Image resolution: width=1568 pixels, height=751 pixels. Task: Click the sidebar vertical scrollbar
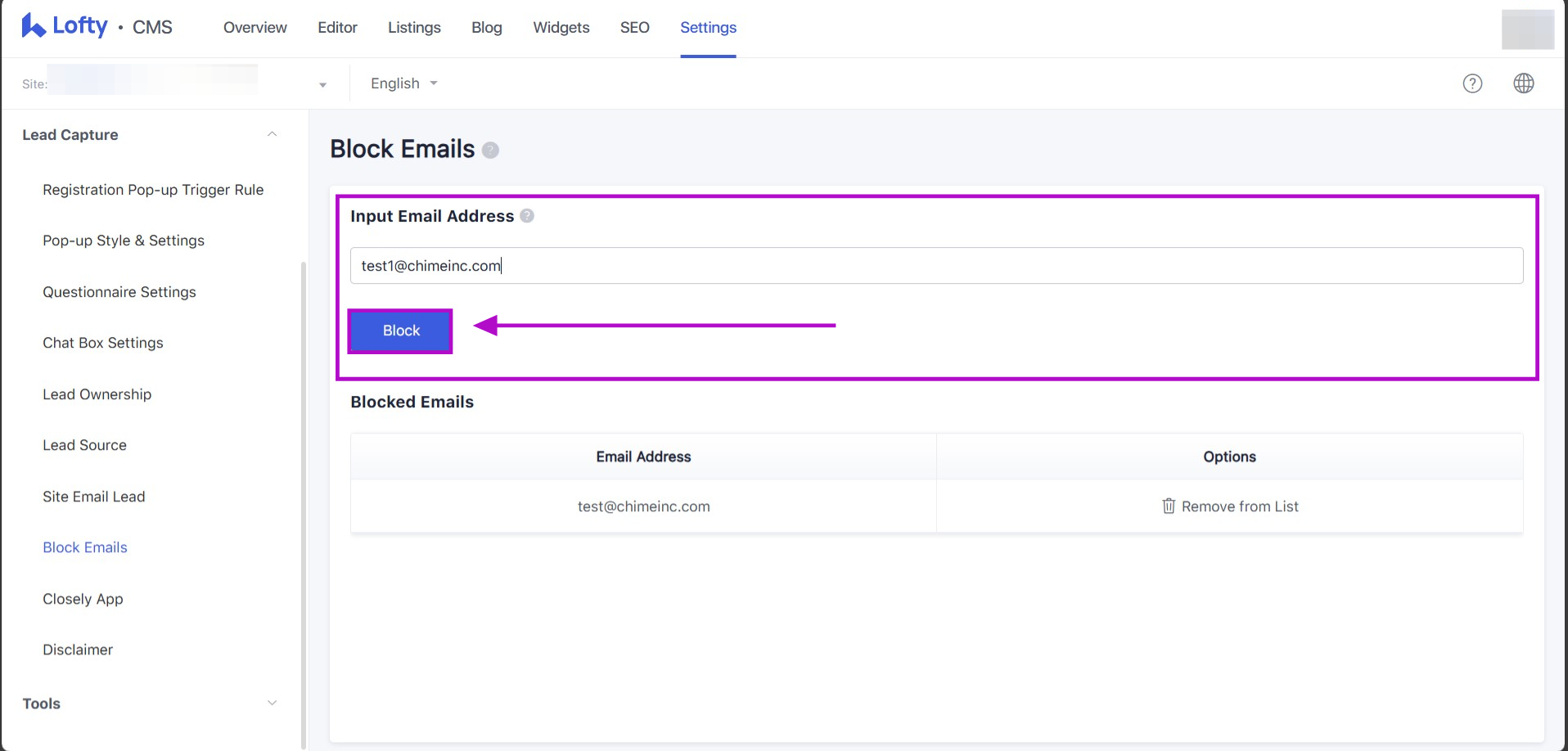304,491
